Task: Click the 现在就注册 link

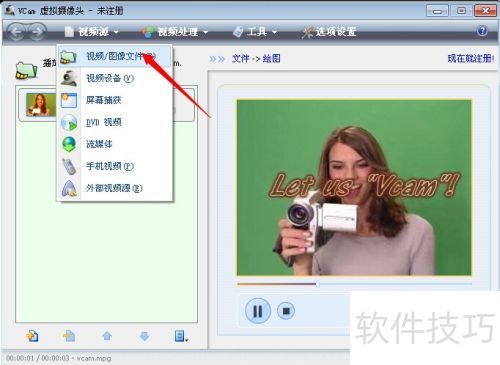Action: (471, 59)
